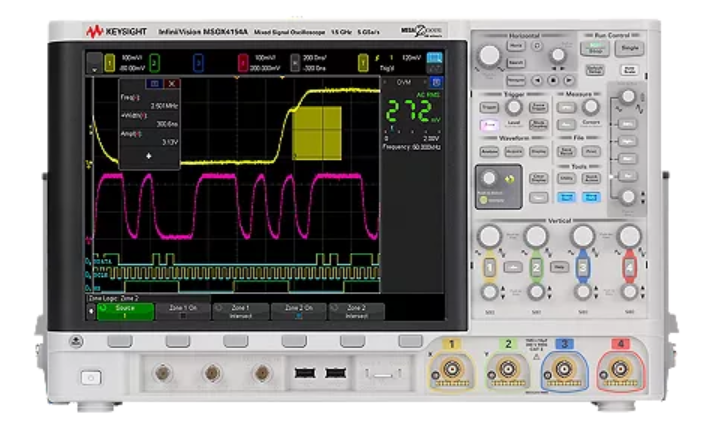Push the Navigate key

516,80
